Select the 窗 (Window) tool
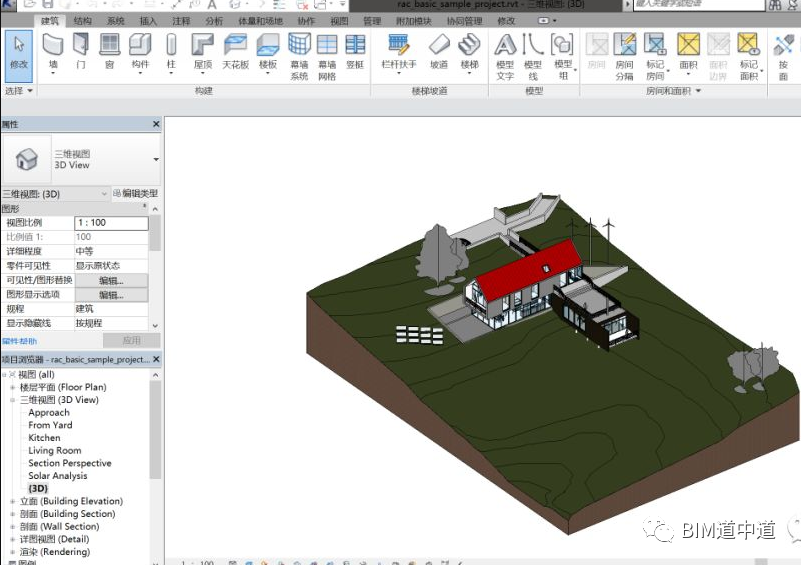Image resolution: width=801 pixels, height=565 pixels. click(x=109, y=52)
